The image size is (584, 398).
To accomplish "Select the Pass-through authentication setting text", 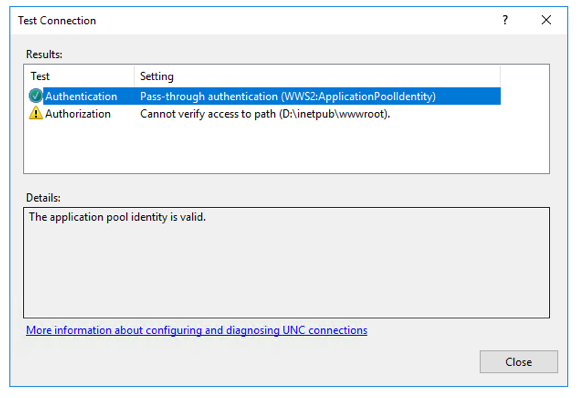I will (288, 96).
